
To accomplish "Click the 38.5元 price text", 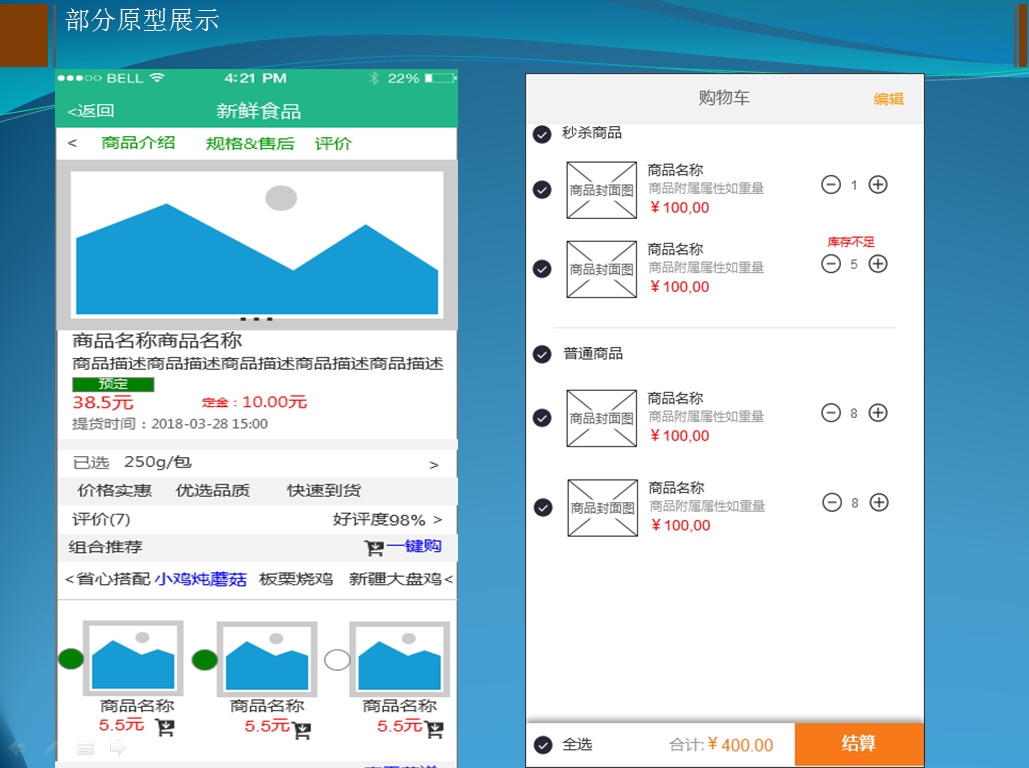I will [x=103, y=402].
